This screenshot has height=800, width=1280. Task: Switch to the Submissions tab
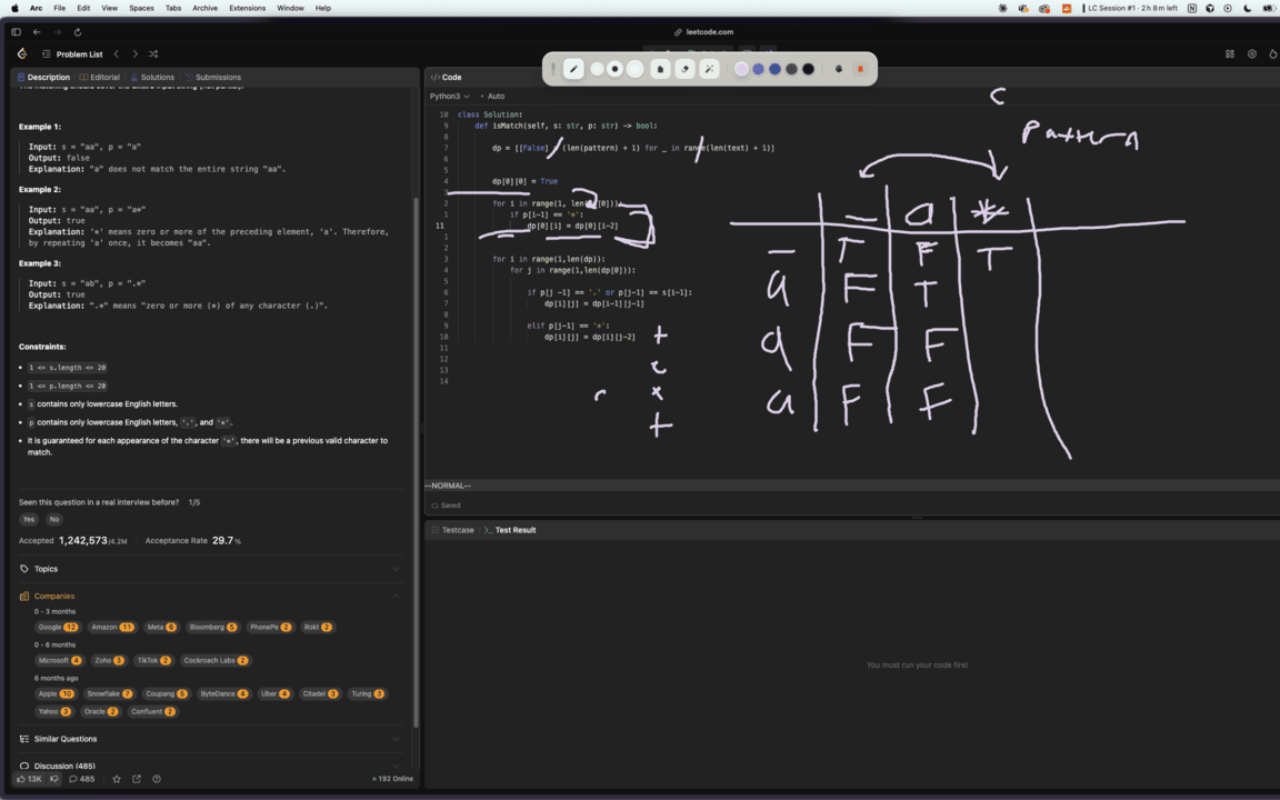click(x=212, y=77)
